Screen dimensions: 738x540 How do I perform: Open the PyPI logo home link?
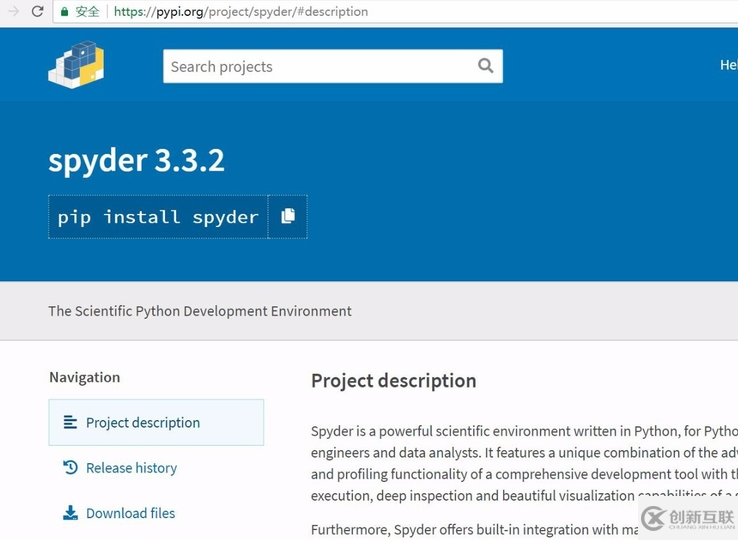(x=76, y=64)
